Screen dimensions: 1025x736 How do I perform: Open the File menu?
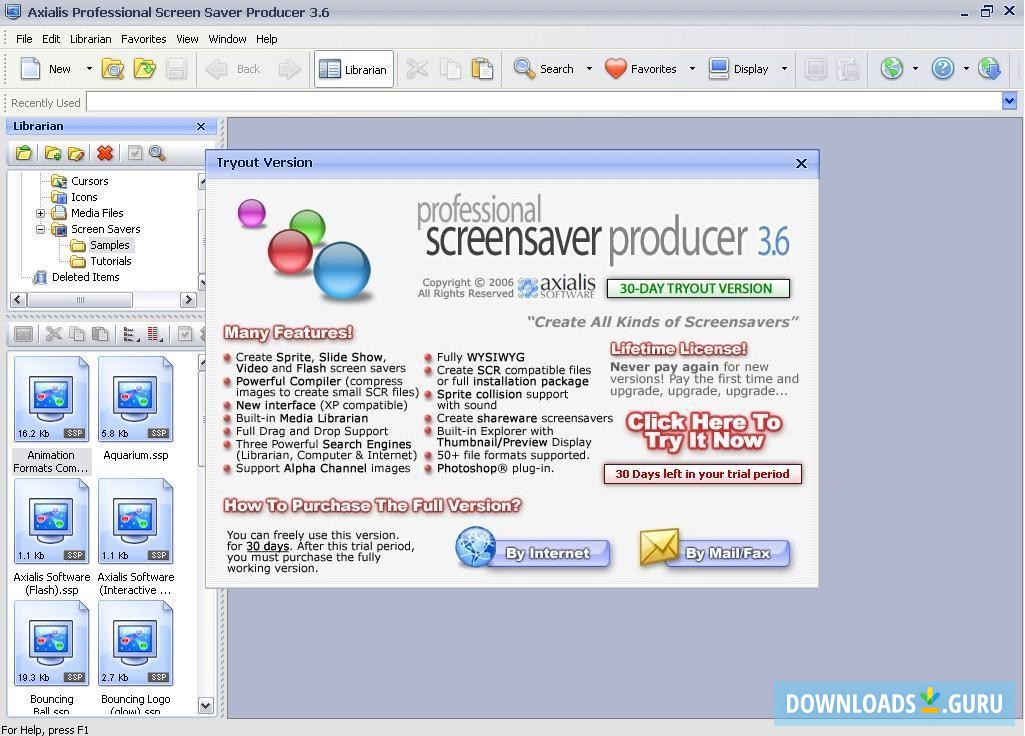click(x=24, y=39)
